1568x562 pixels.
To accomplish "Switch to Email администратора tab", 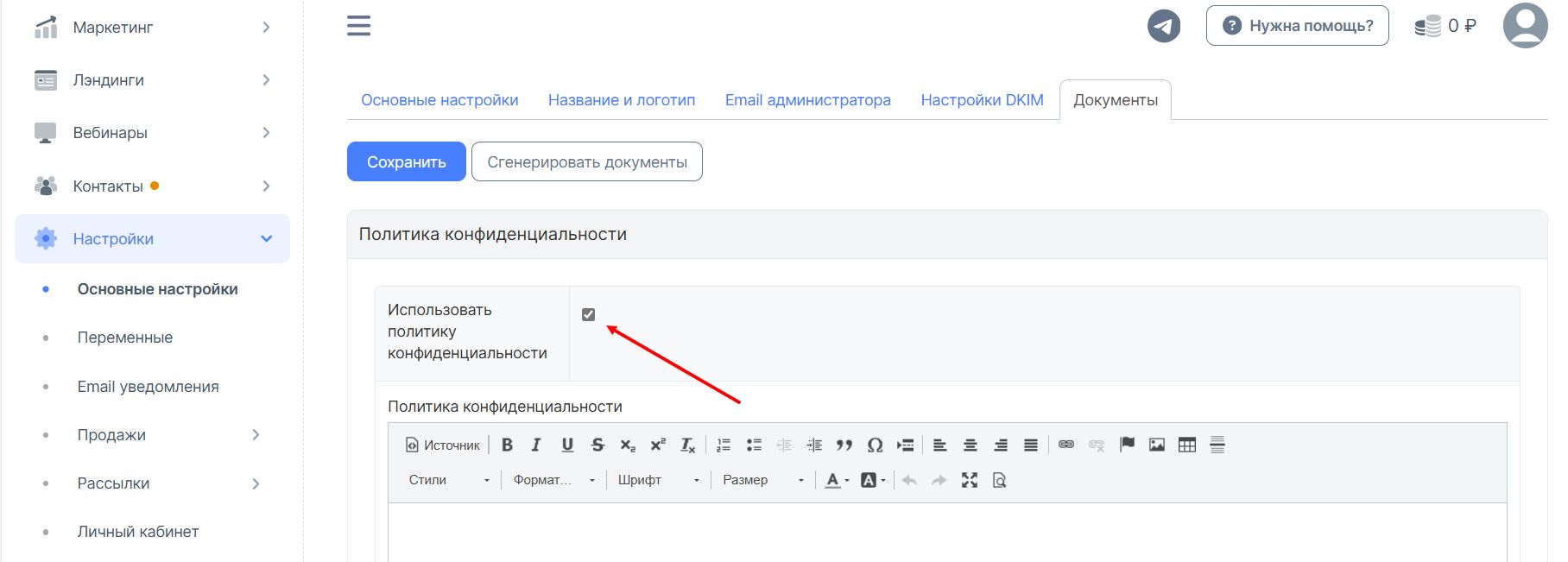I will pyautogui.click(x=807, y=100).
